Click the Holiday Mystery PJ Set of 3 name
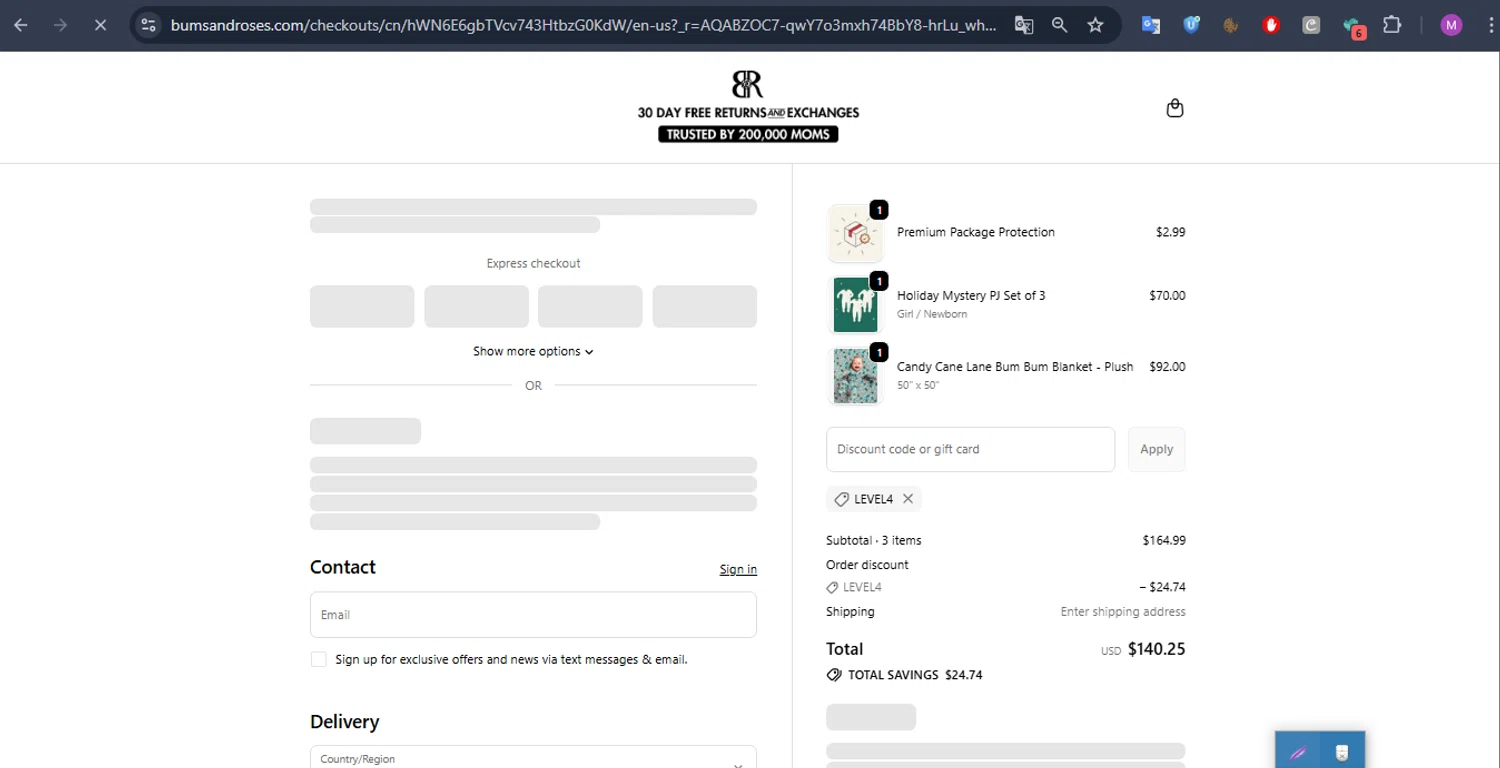This screenshot has height=768, width=1500. (971, 296)
